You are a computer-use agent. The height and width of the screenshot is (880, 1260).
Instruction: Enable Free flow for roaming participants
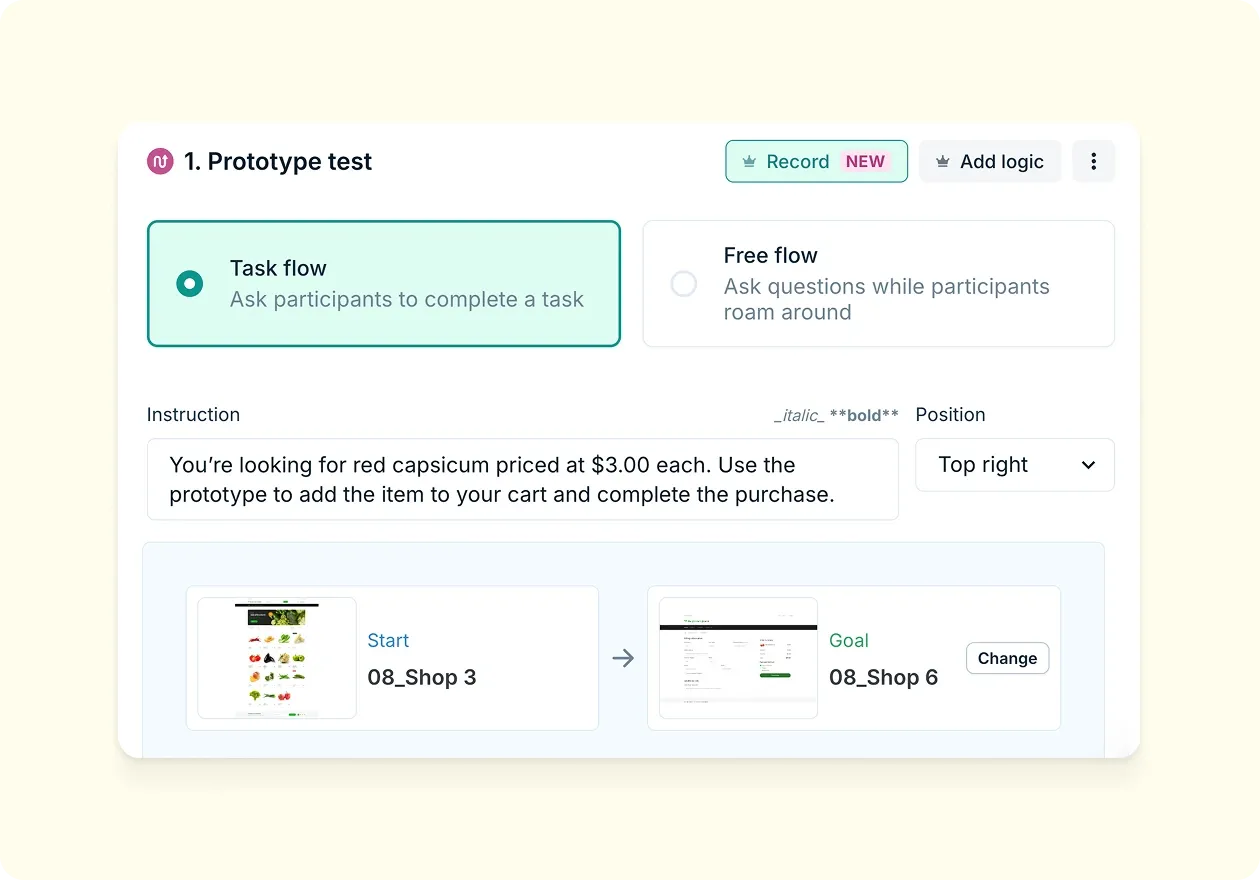tap(878, 284)
